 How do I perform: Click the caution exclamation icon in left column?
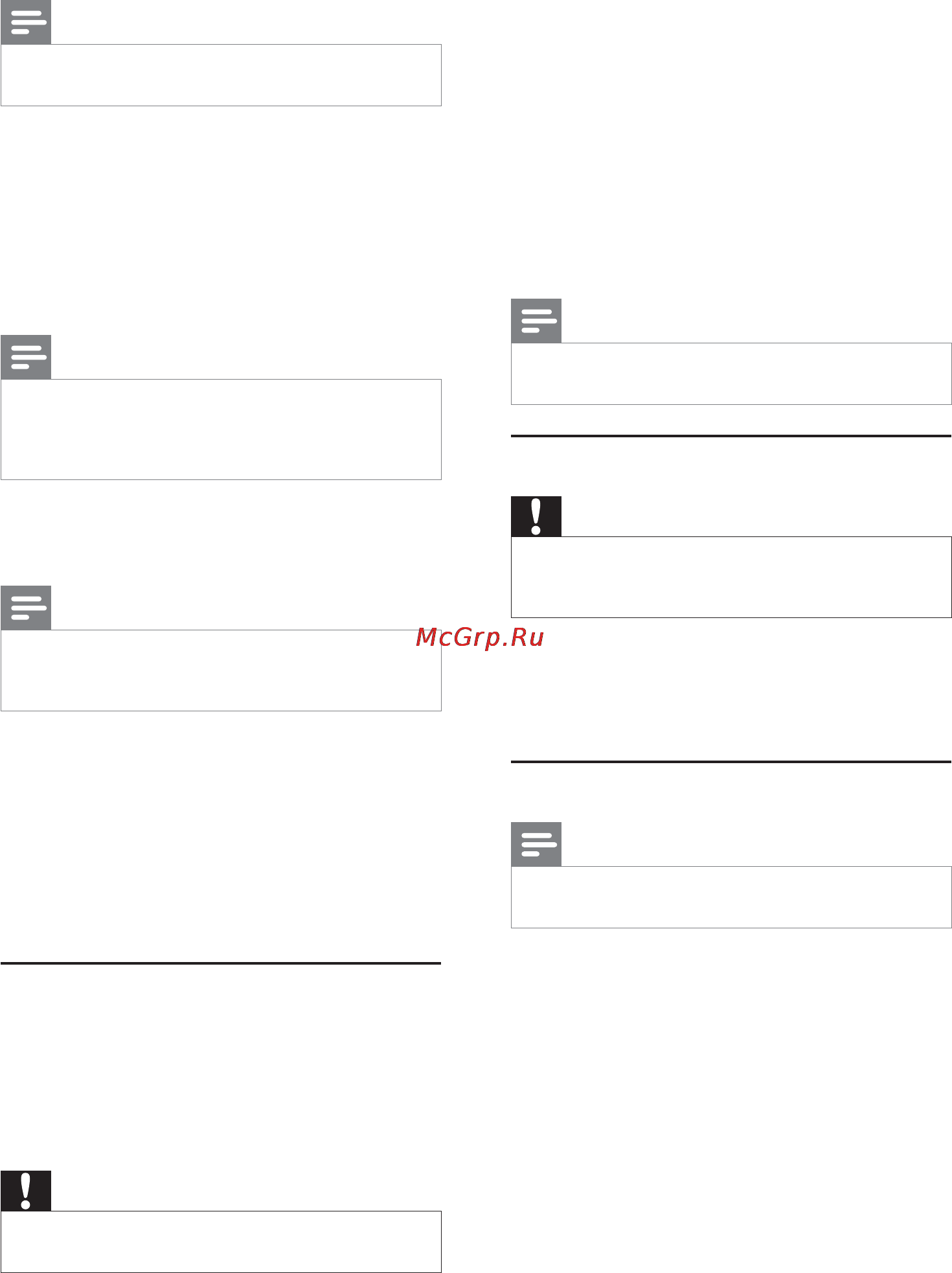pos(26,1191)
